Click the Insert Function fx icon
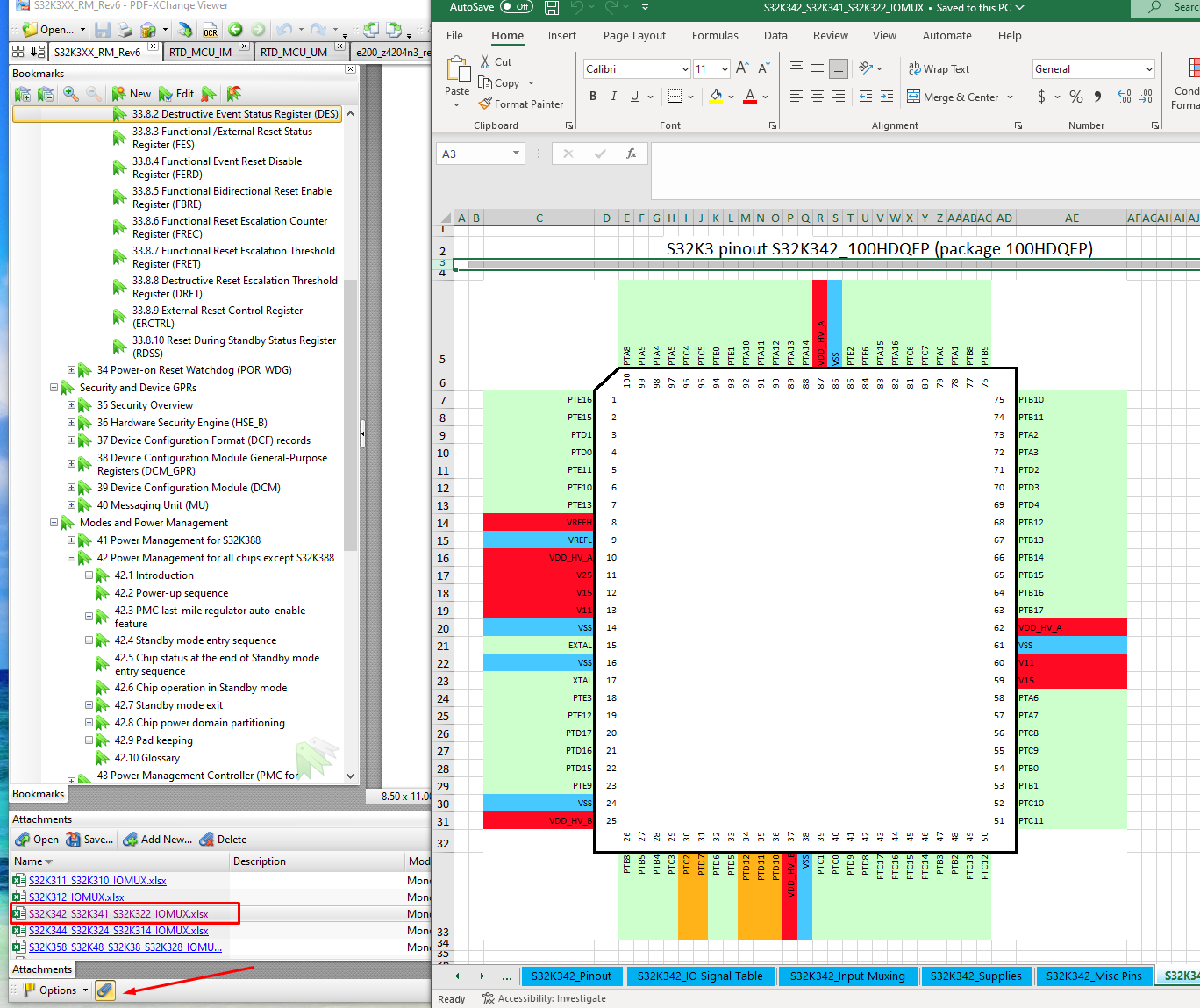1200x1008 pixels. click(632, 154)
